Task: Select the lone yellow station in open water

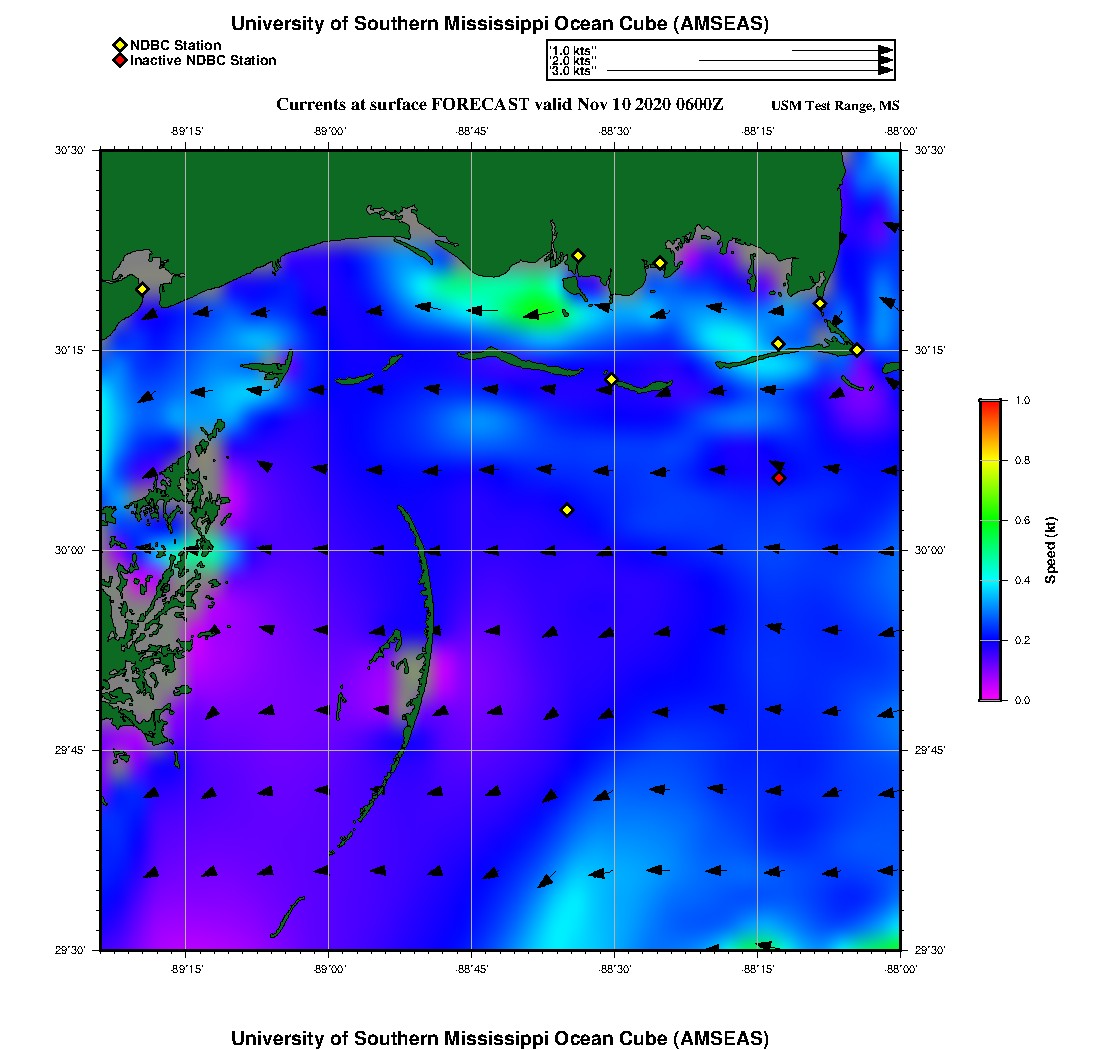Action: click(x=567, y=510)
